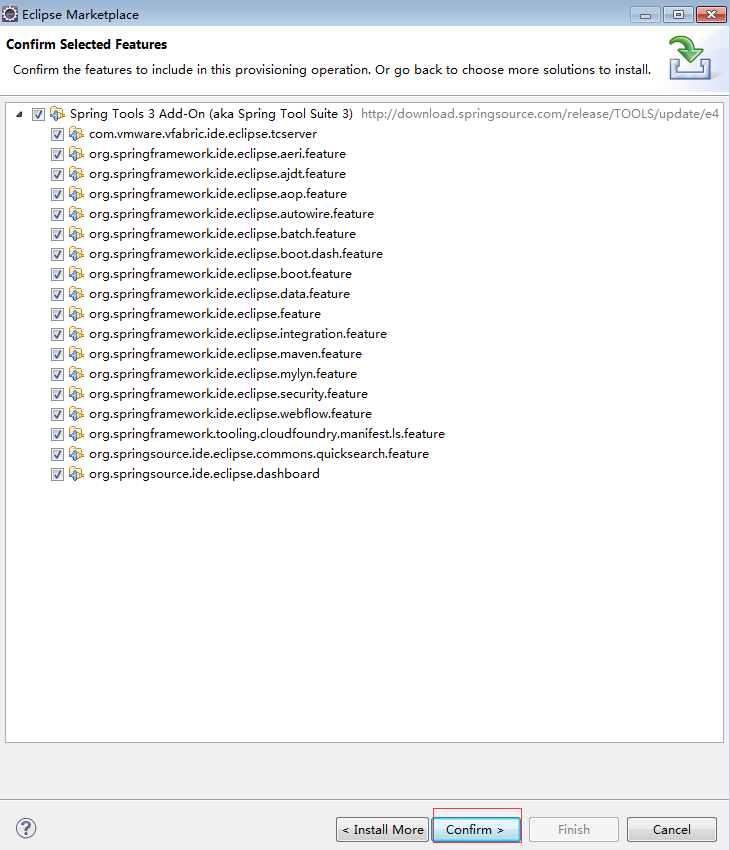Select the commons.quicksearch.feature row text

[259, 454]
